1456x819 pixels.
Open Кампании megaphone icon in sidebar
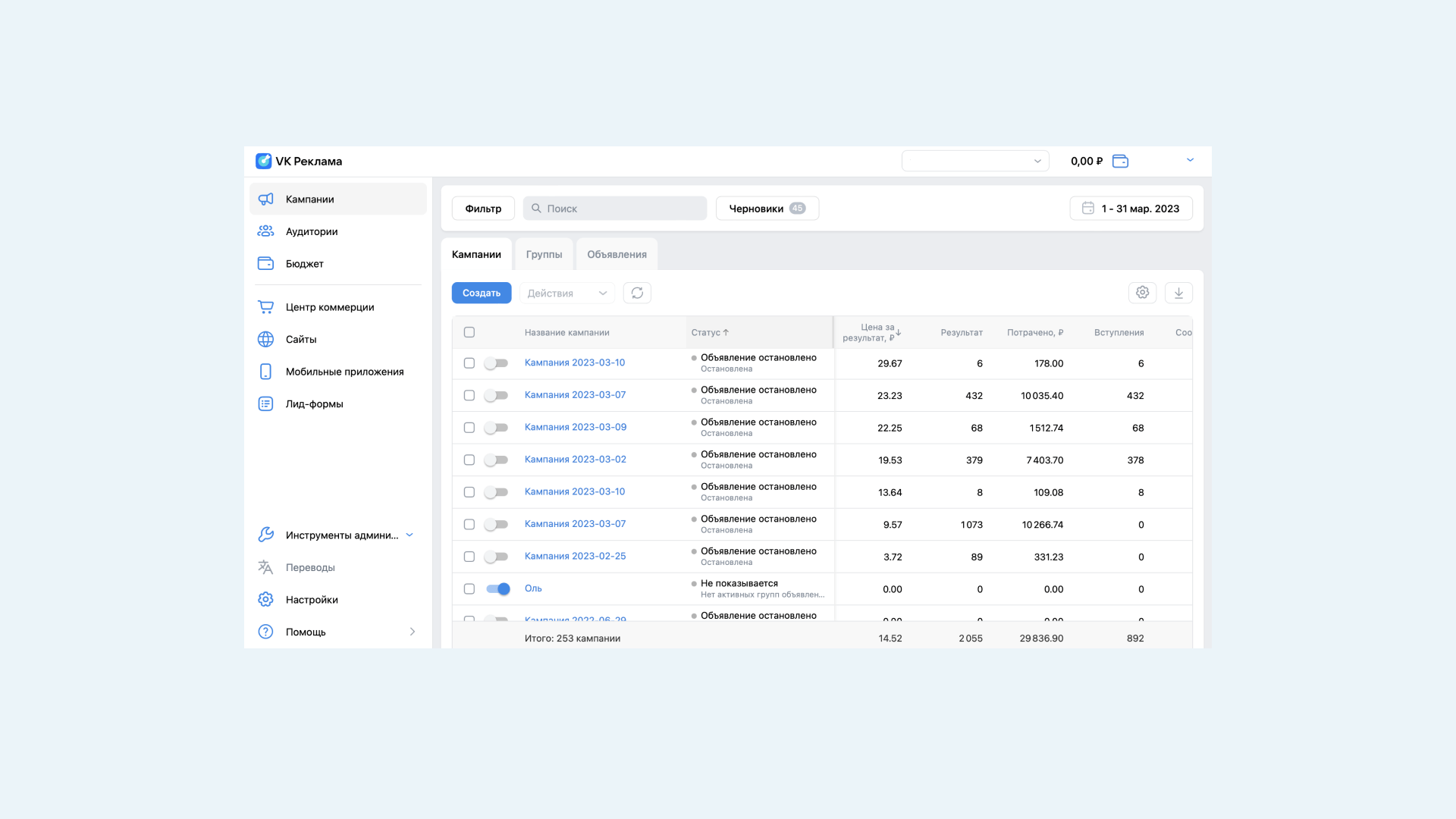point(265,199)
